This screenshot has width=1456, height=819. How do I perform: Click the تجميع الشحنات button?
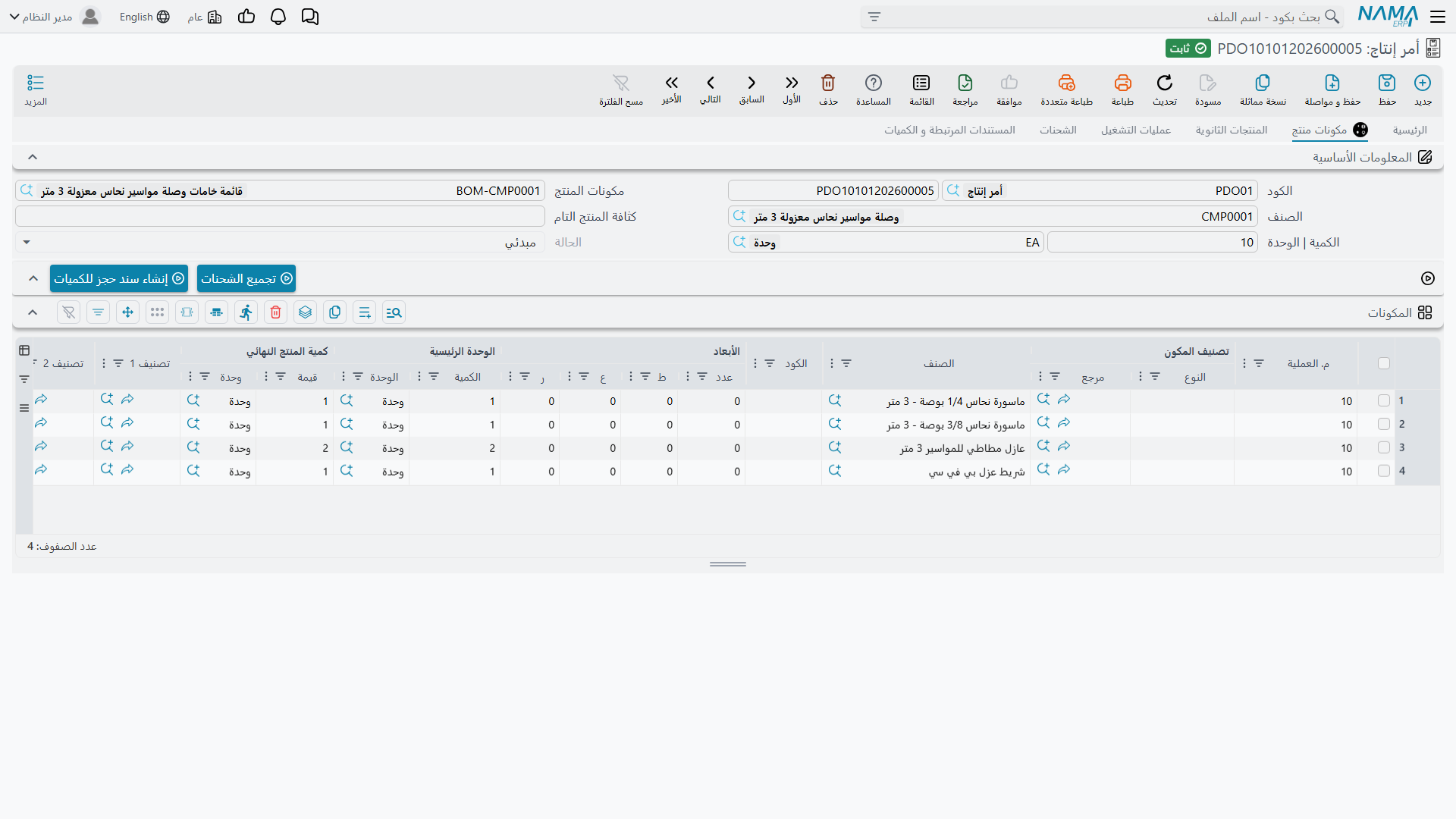click(246, 278)
